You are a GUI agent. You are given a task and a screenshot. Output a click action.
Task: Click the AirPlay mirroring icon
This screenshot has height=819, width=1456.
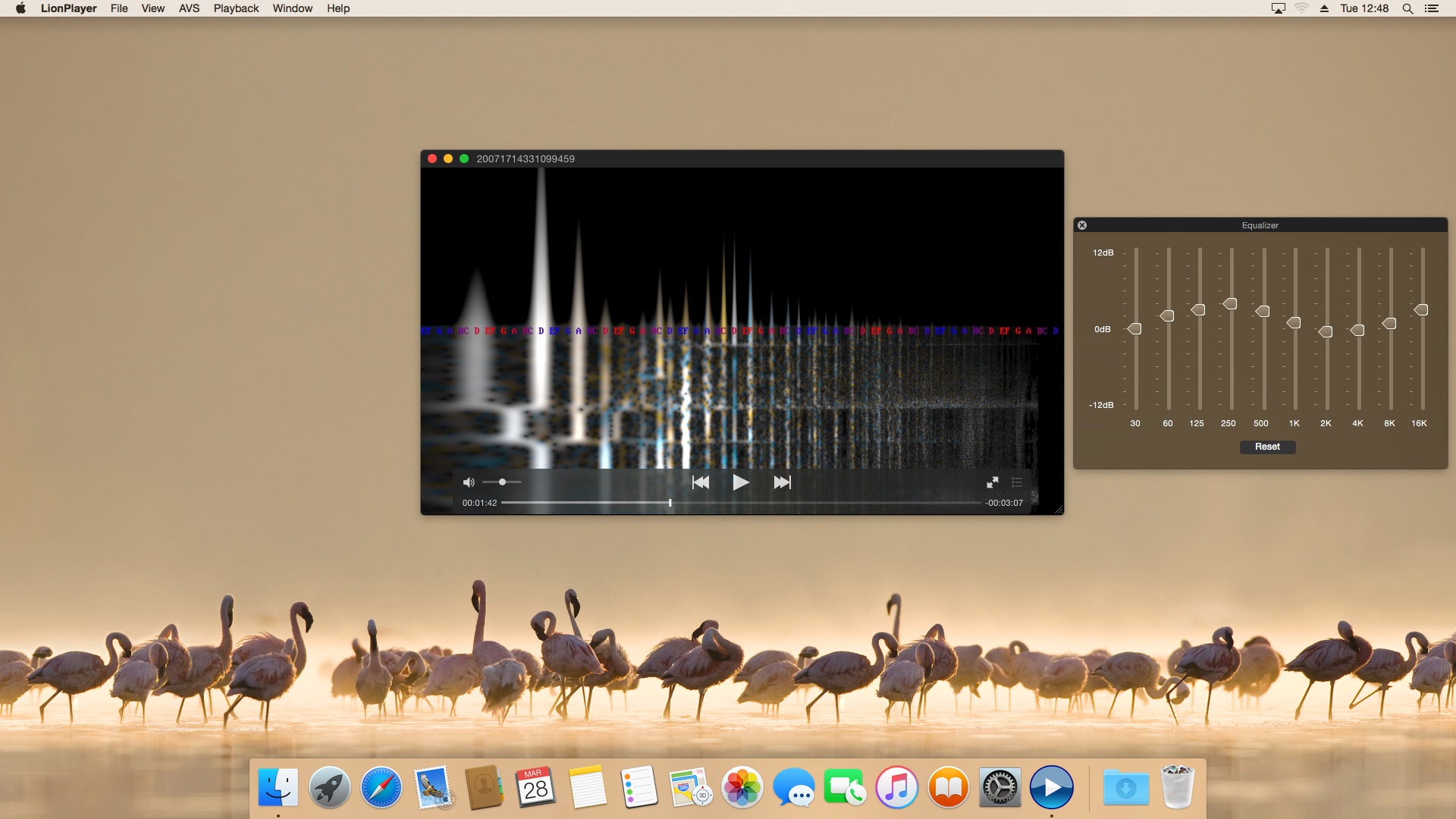point(1278,8)
